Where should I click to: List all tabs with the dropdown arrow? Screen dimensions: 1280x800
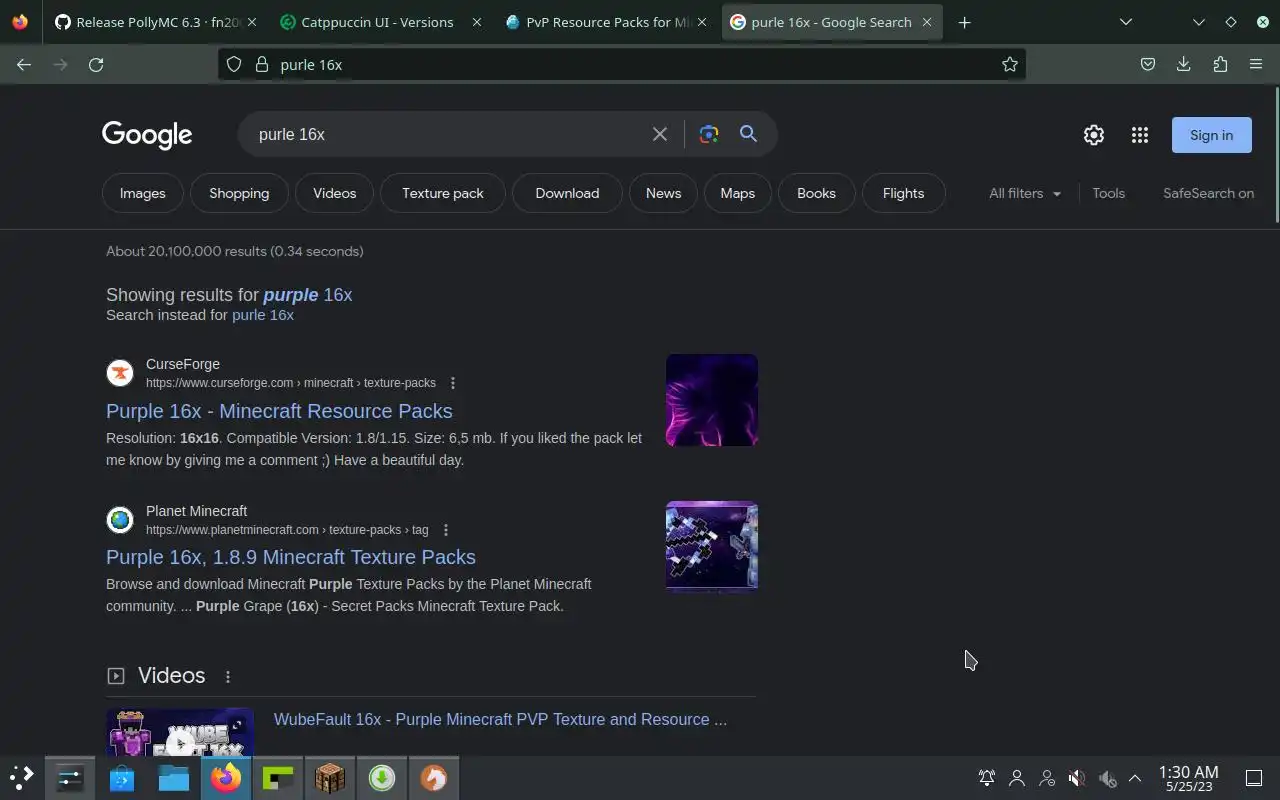(x=1126, y=22)
